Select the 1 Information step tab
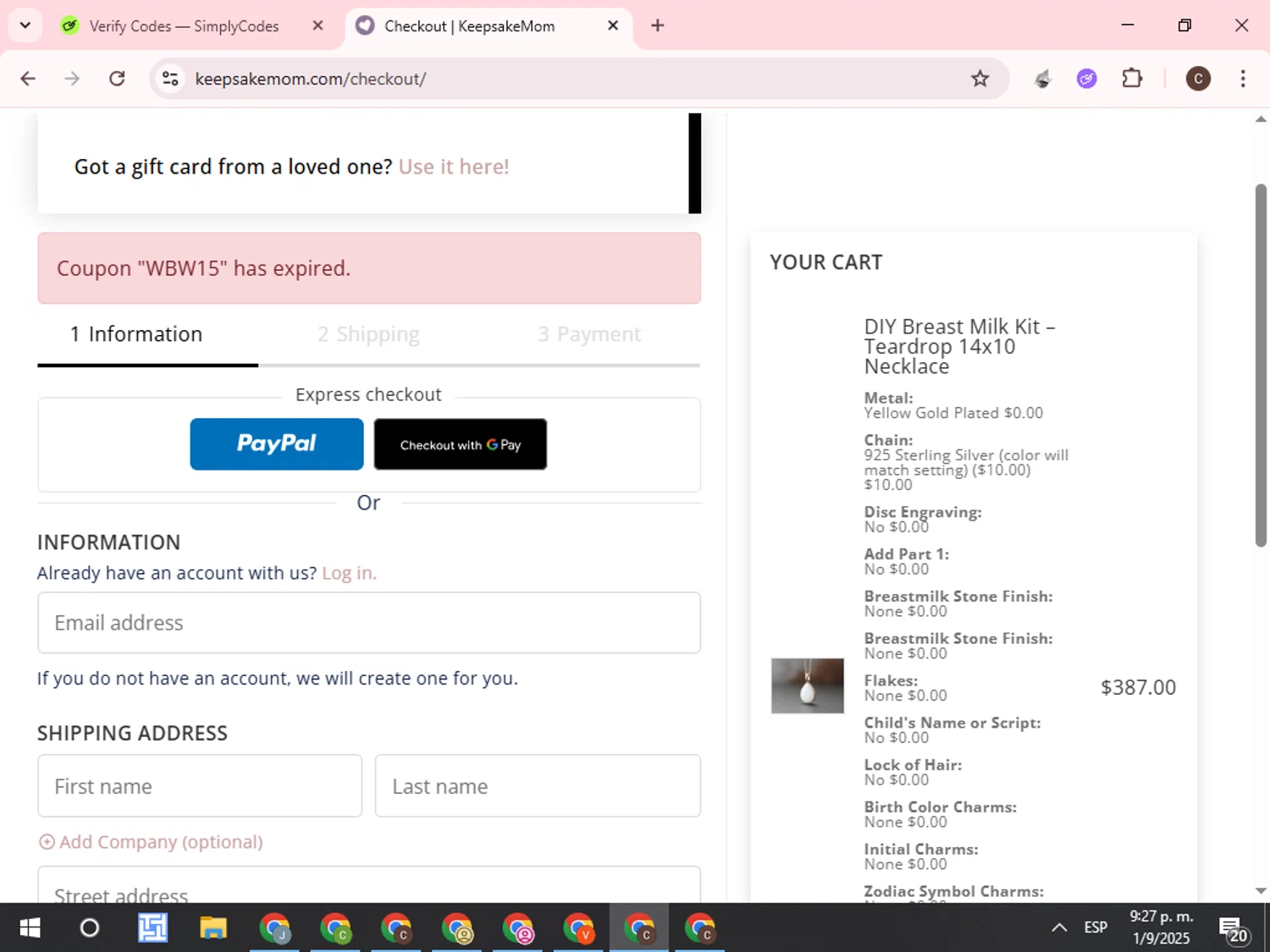 coord(136,334)
